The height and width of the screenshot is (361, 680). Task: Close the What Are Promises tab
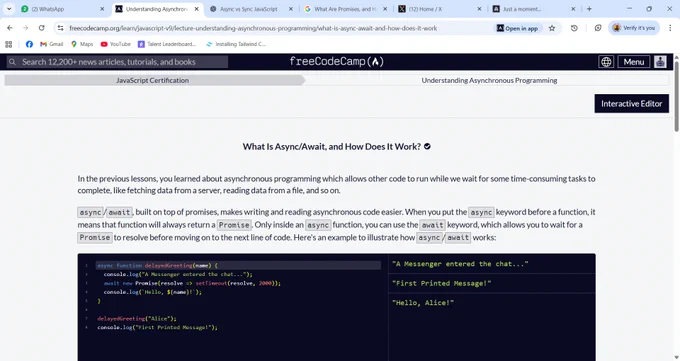pyautogui.click(x=385, y=9)
